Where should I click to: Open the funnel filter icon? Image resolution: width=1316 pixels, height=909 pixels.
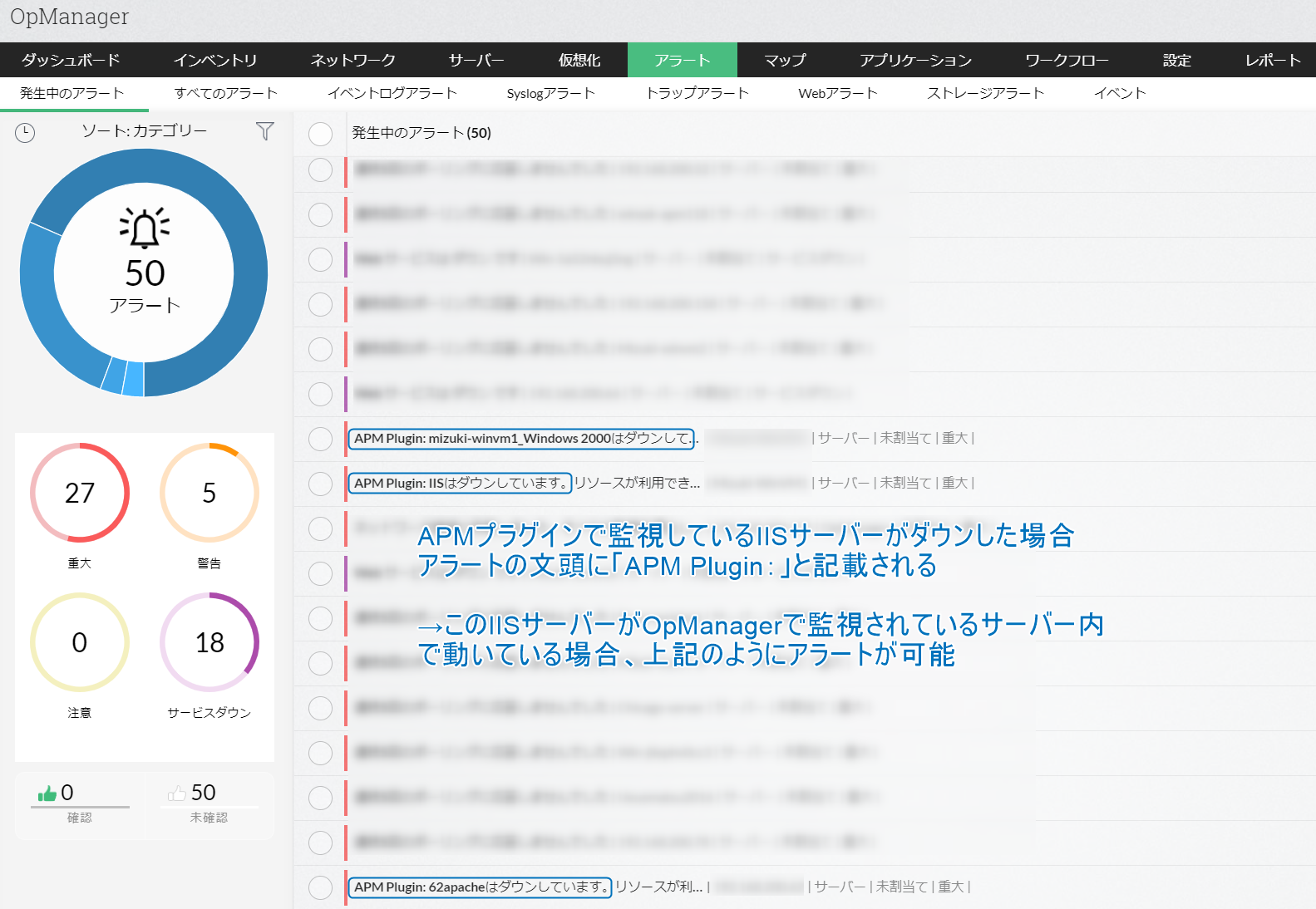(264, 131)
